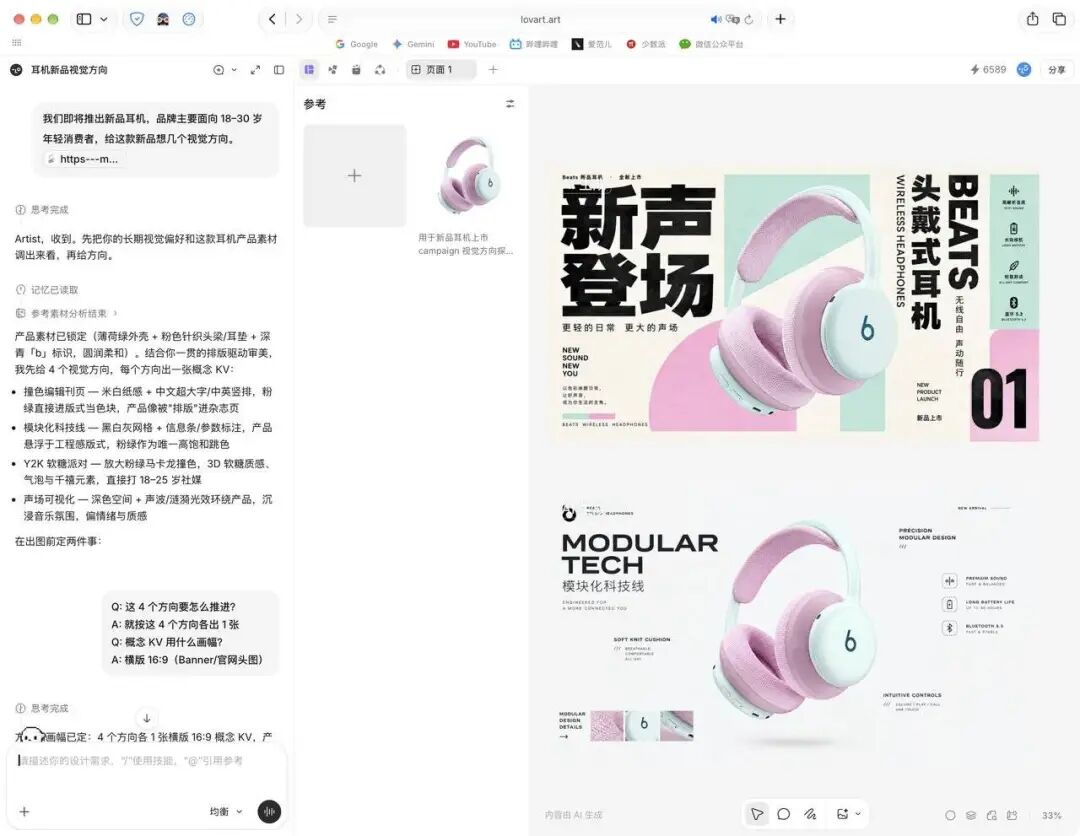Click the 6589 credits indicator

988,70
